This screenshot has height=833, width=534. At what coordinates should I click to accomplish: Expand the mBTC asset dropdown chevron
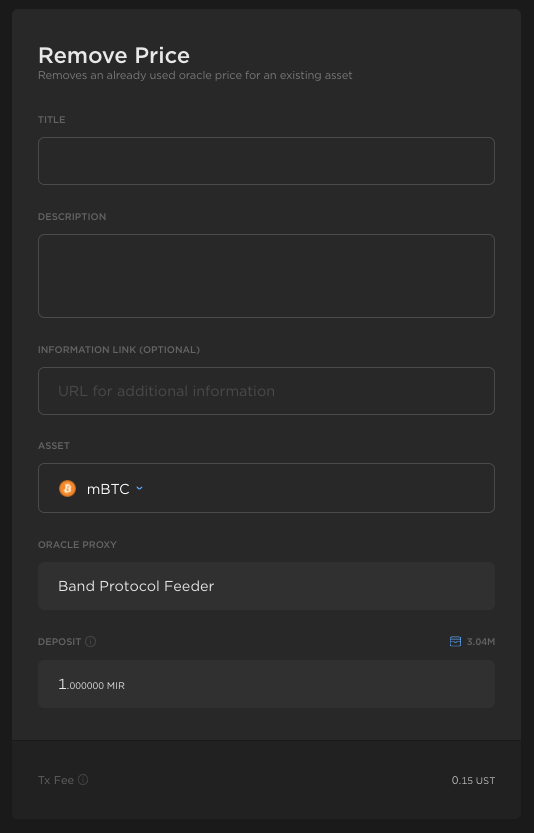click(139, 488)
